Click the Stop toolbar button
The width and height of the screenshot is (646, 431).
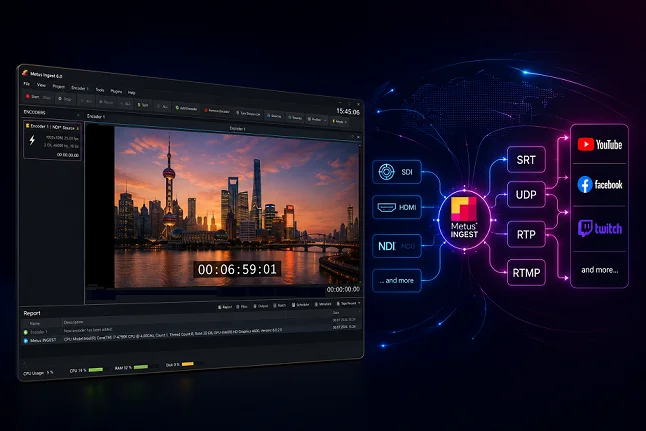[x=65, y=99]
